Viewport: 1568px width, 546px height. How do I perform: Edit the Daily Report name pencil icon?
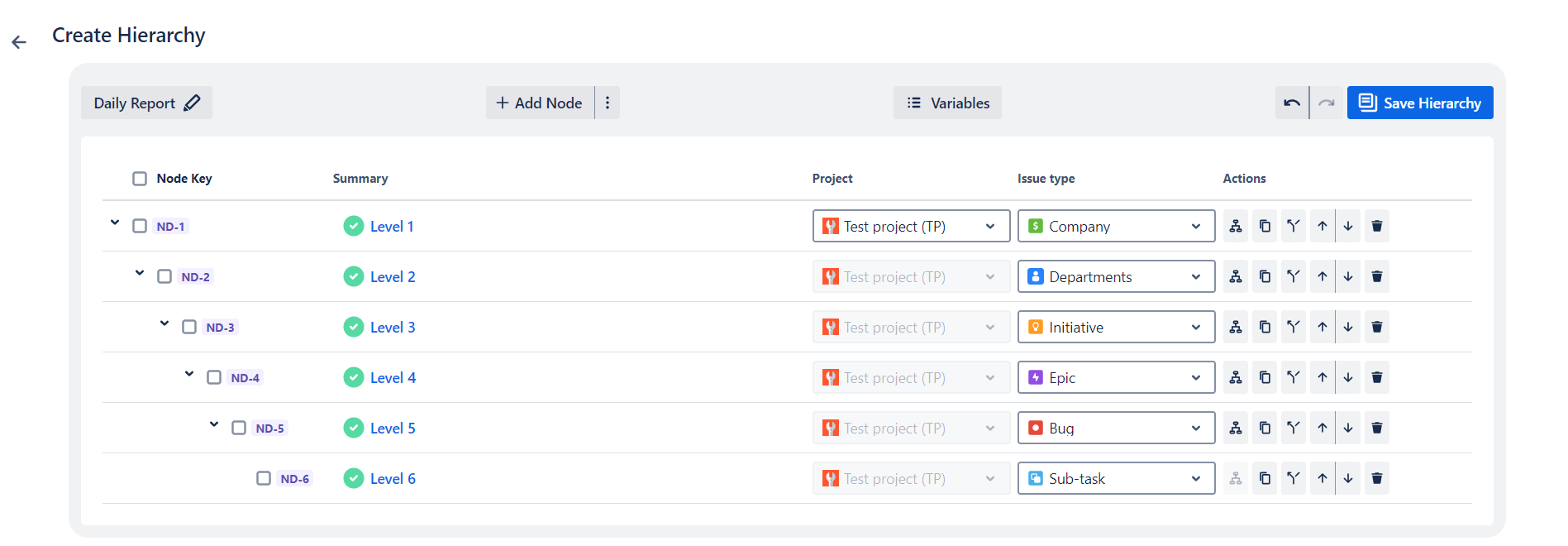click(x=192, y=103)
